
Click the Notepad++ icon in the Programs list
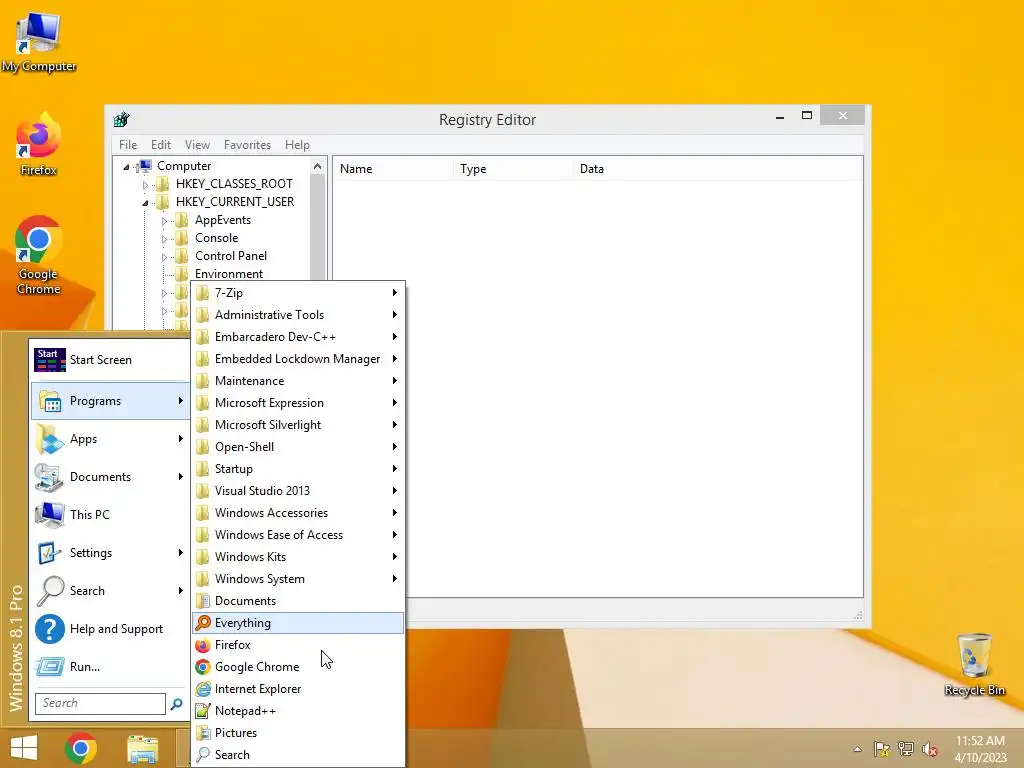pos(203,711)
